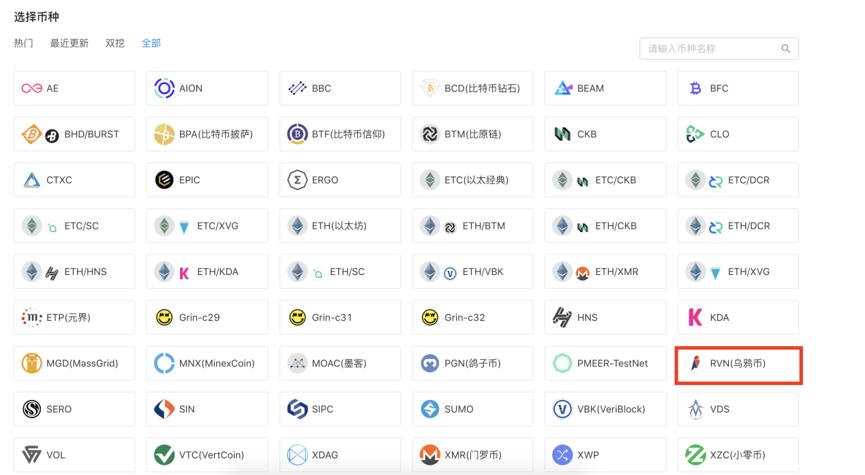Click the XZC(小零币) green Z icon
The height and width of the screenshot is (475, 865).
(696, 455)
